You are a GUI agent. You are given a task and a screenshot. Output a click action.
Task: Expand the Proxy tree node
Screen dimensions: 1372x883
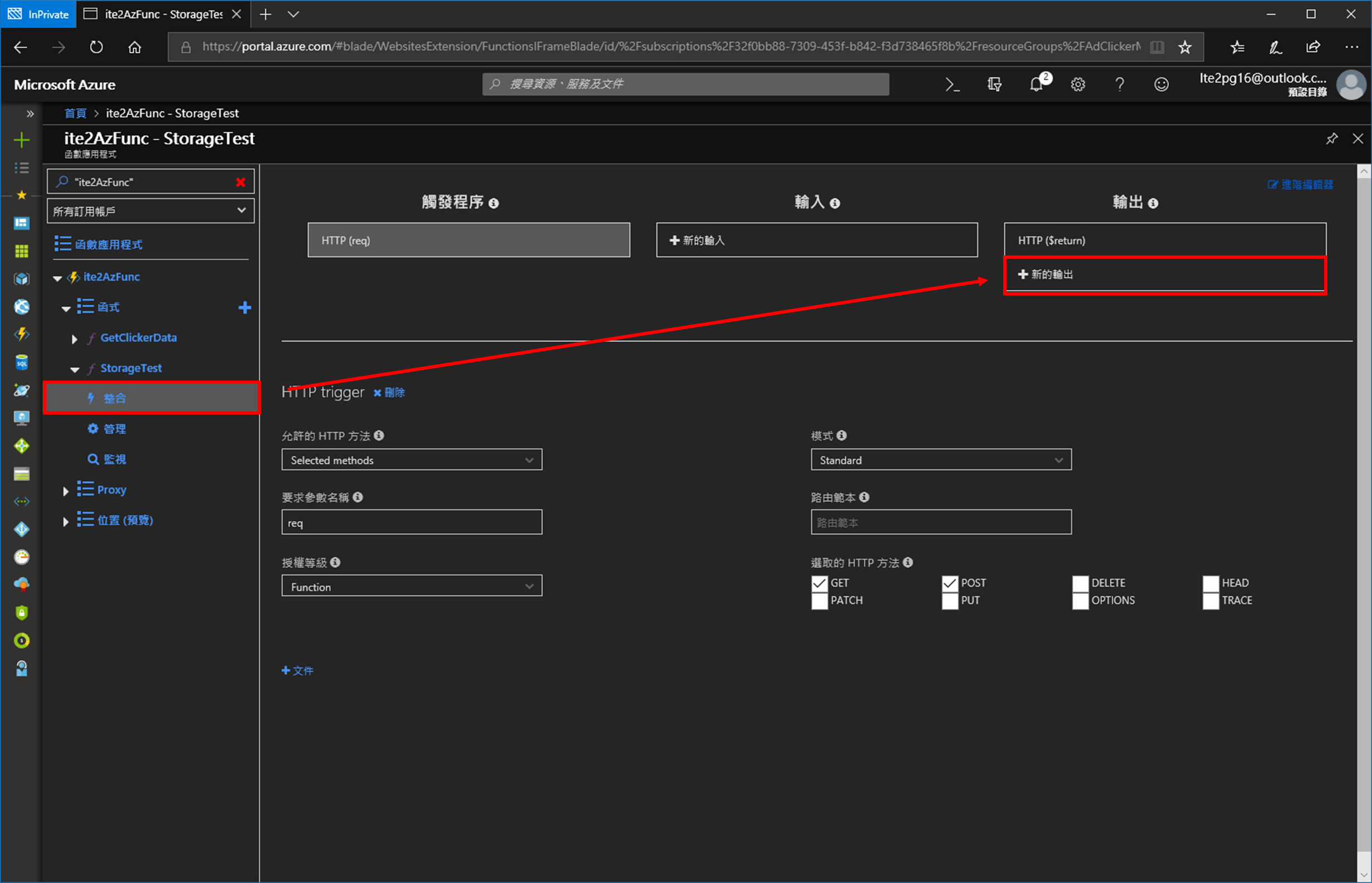[x=65, y=491]
